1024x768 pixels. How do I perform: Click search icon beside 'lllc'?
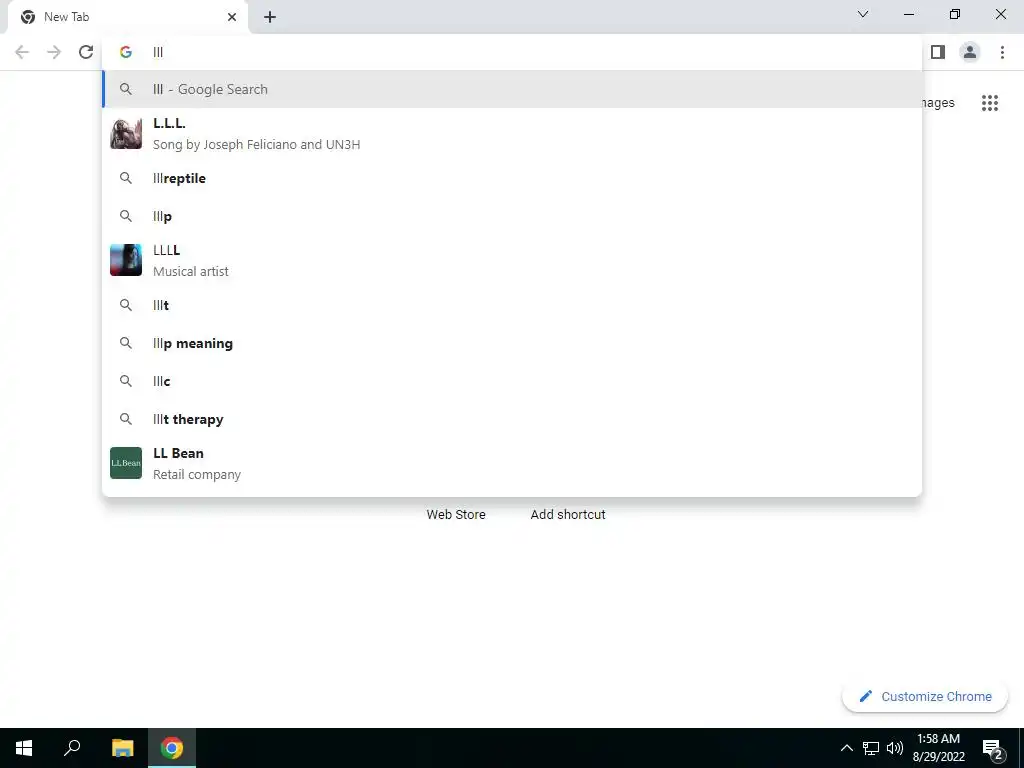pos(126,381)
